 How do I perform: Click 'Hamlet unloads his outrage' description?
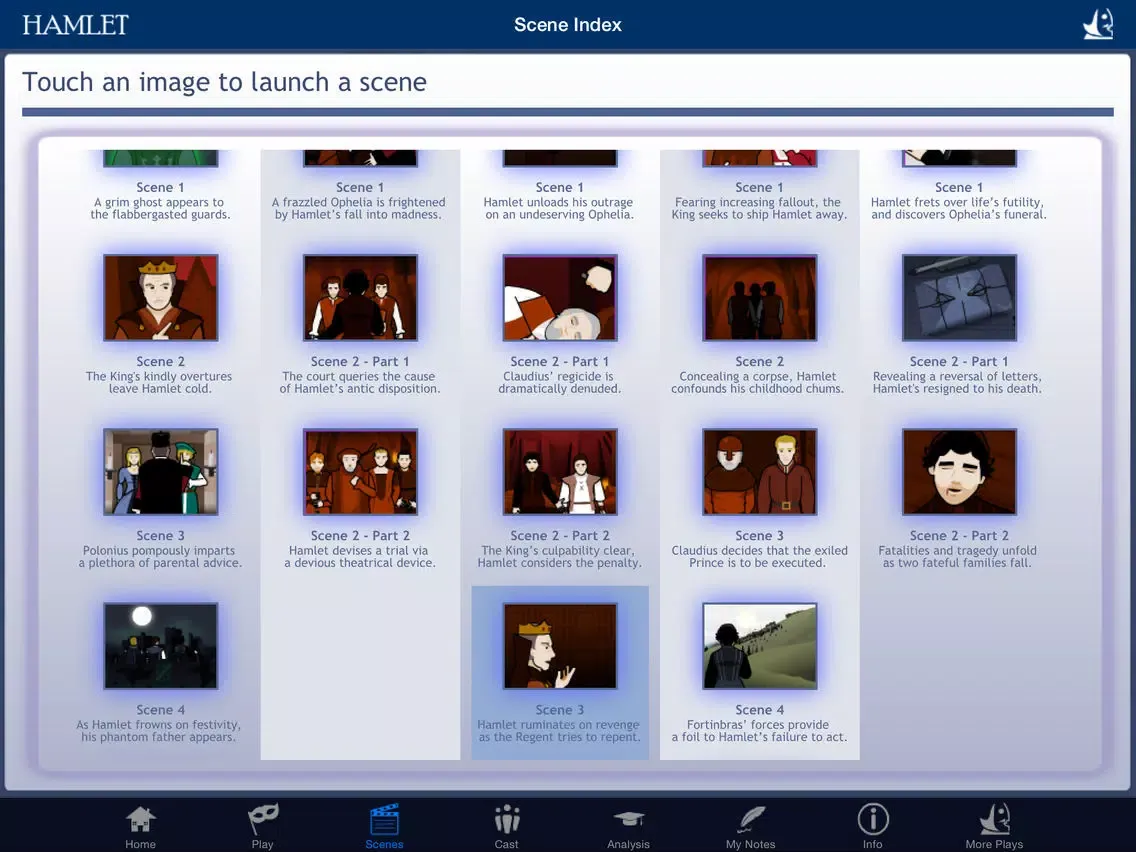[x=559, y=209]
